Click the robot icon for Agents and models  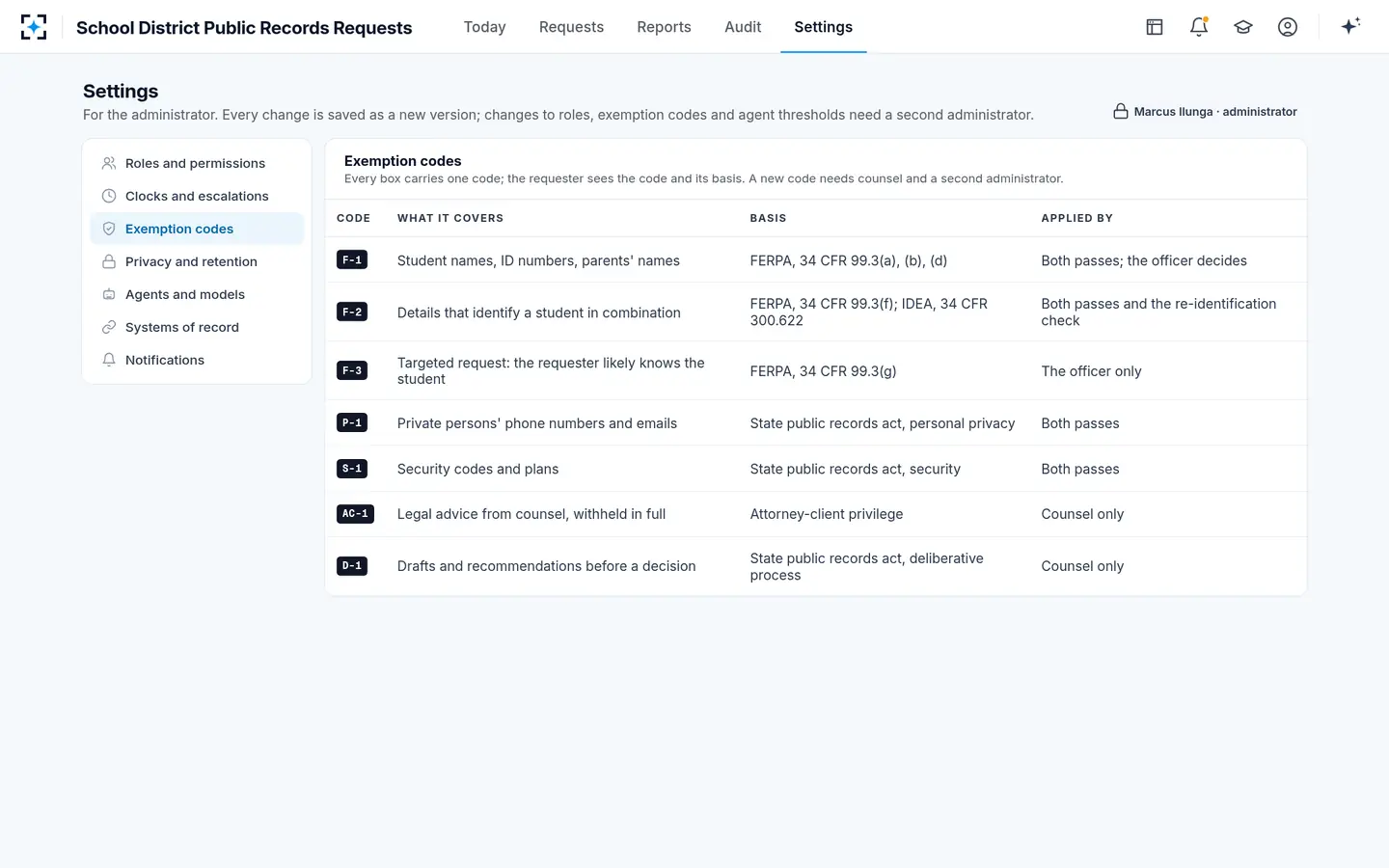coord(109,294)
